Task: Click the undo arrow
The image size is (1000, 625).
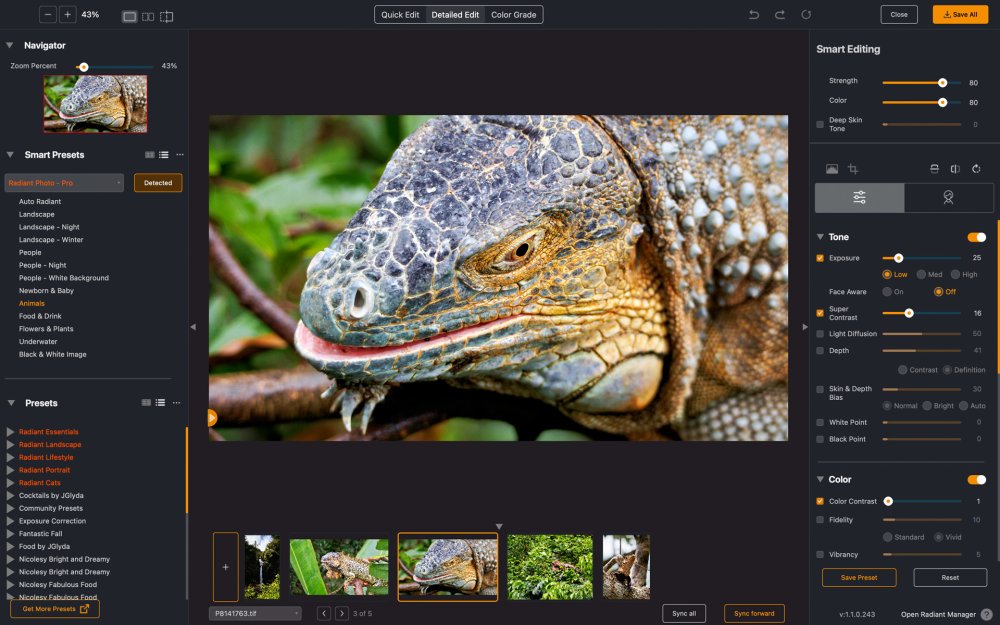Action: (754, 15)
